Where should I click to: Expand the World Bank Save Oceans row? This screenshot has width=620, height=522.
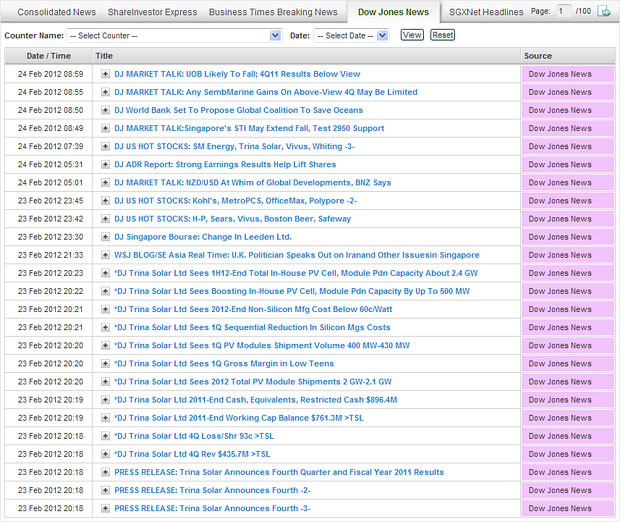click(x=105, y=110)
